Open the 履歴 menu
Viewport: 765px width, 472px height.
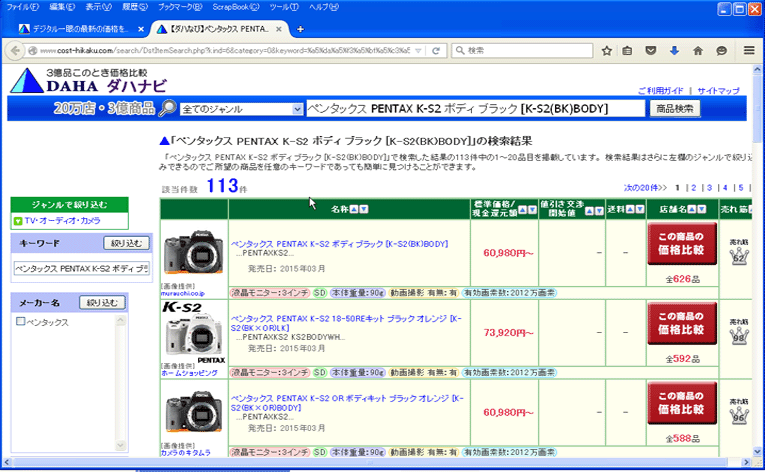(135, 7)
